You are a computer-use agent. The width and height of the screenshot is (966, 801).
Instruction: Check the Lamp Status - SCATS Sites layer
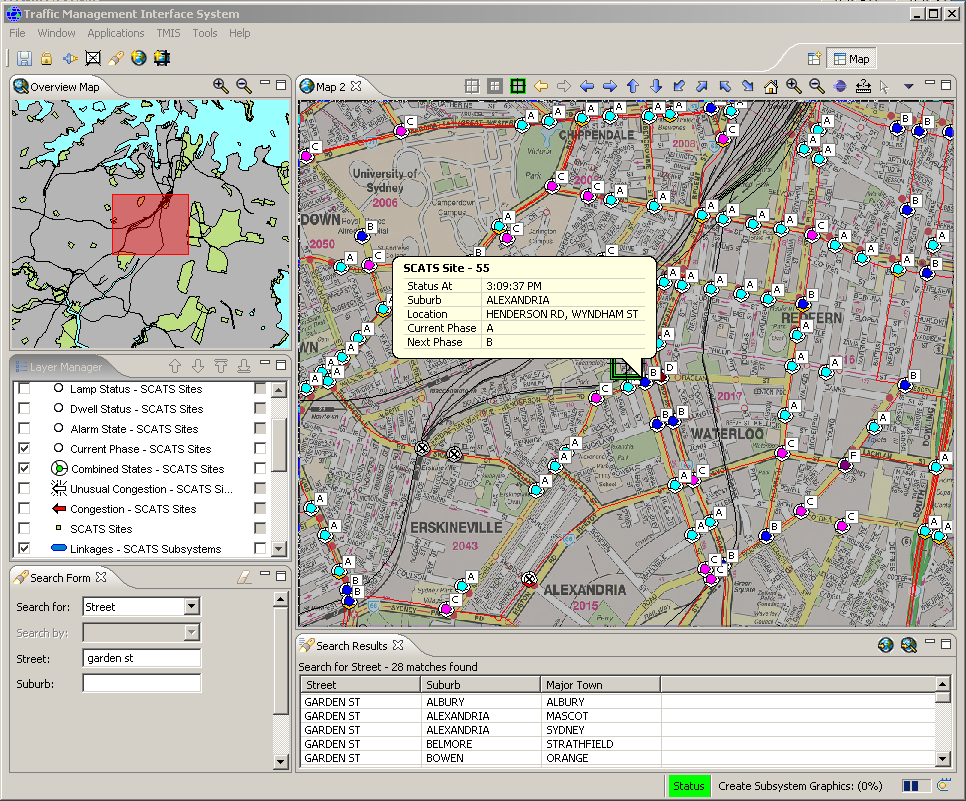(25, 389)
